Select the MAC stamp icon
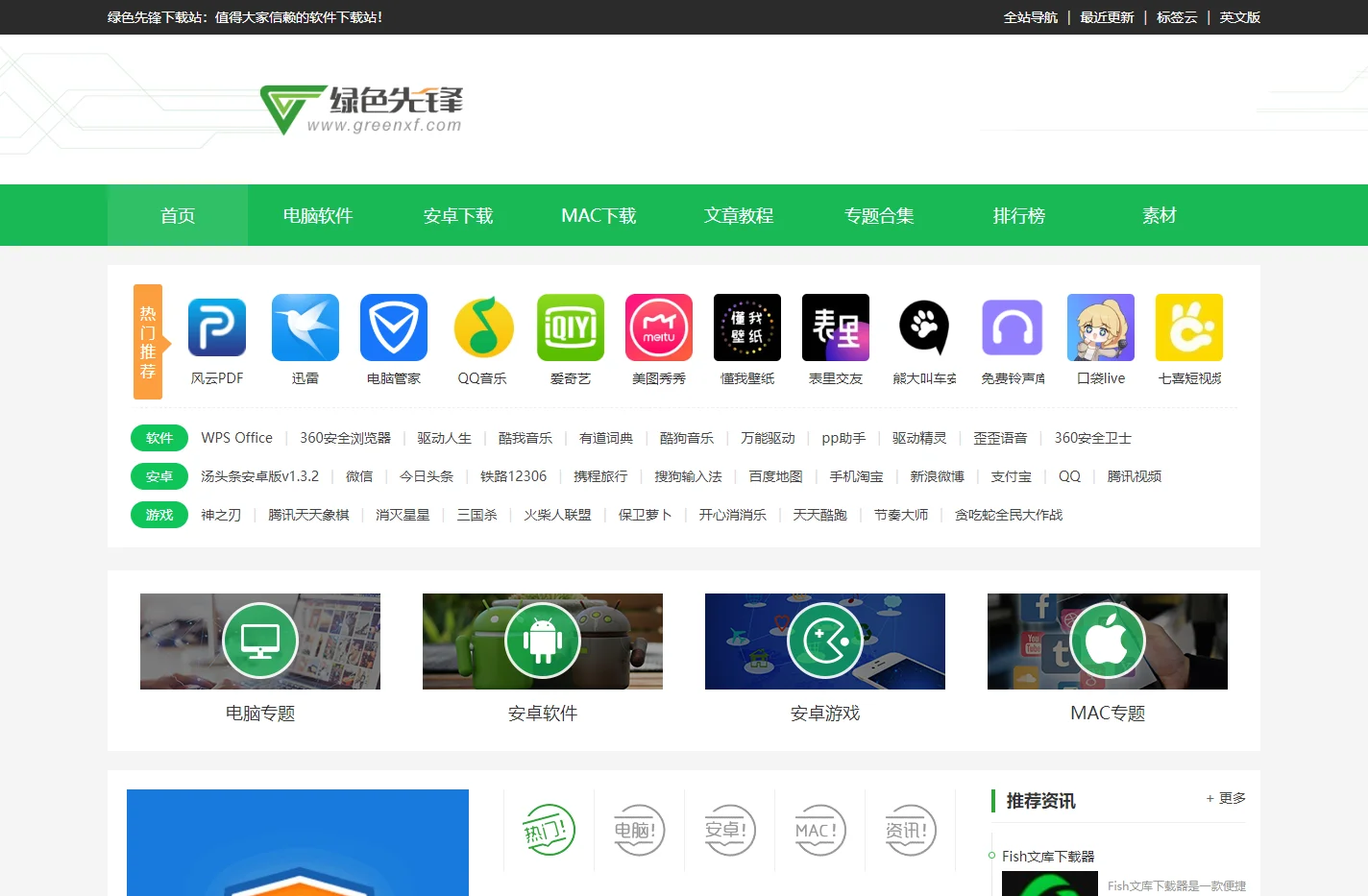Screen dimensions: 1368x896 point(819,830)
